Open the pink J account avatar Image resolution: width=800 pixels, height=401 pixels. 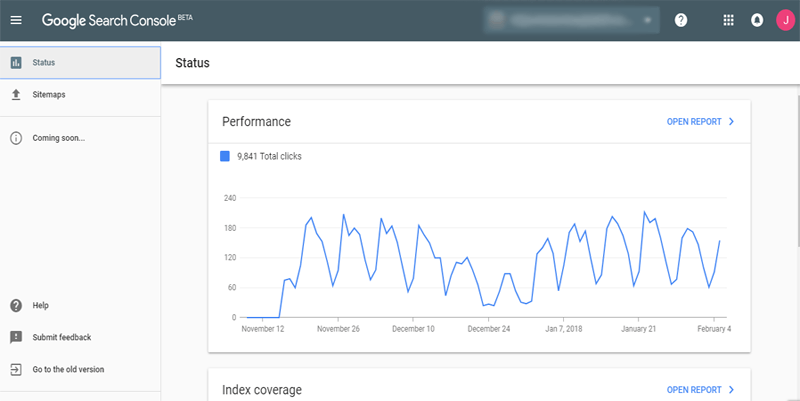(x=786, y=20)
